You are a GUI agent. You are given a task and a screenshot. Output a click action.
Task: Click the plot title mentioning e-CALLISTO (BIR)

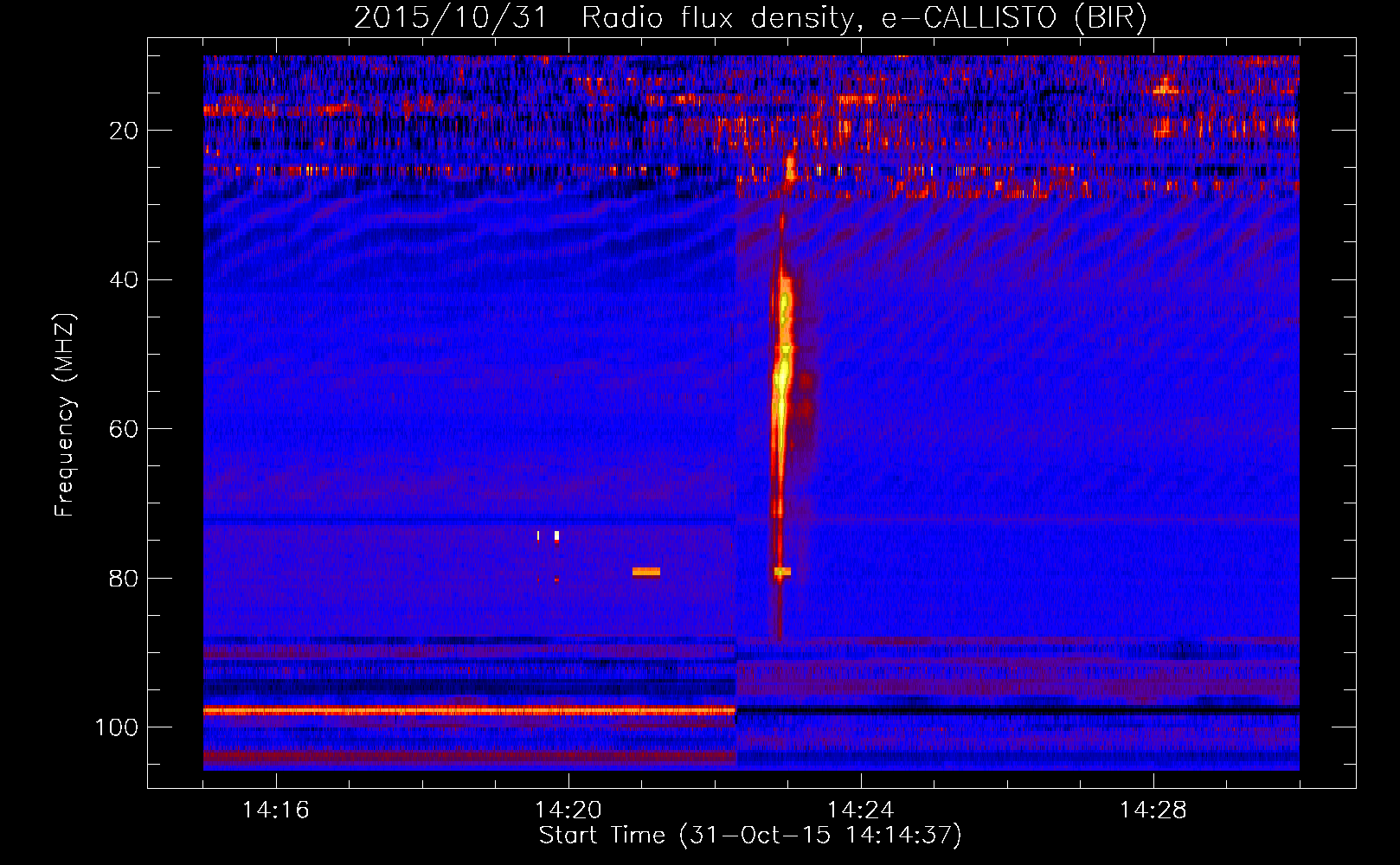pos(750,18)
